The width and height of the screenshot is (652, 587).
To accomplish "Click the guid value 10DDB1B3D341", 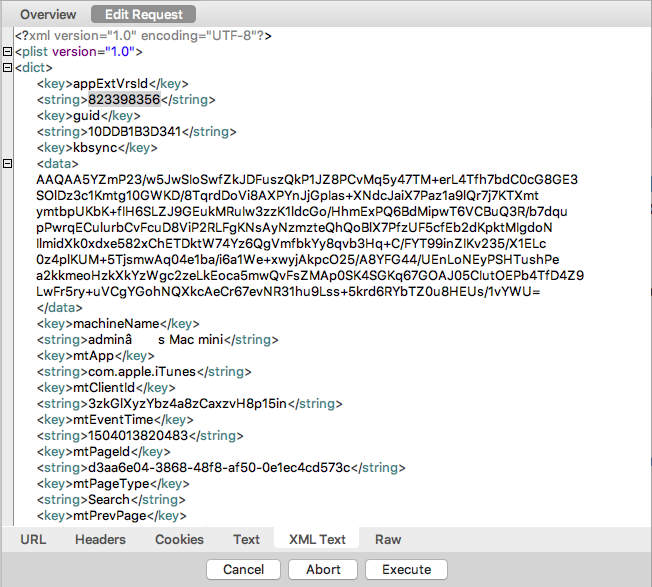I will [x=135, y=131].
